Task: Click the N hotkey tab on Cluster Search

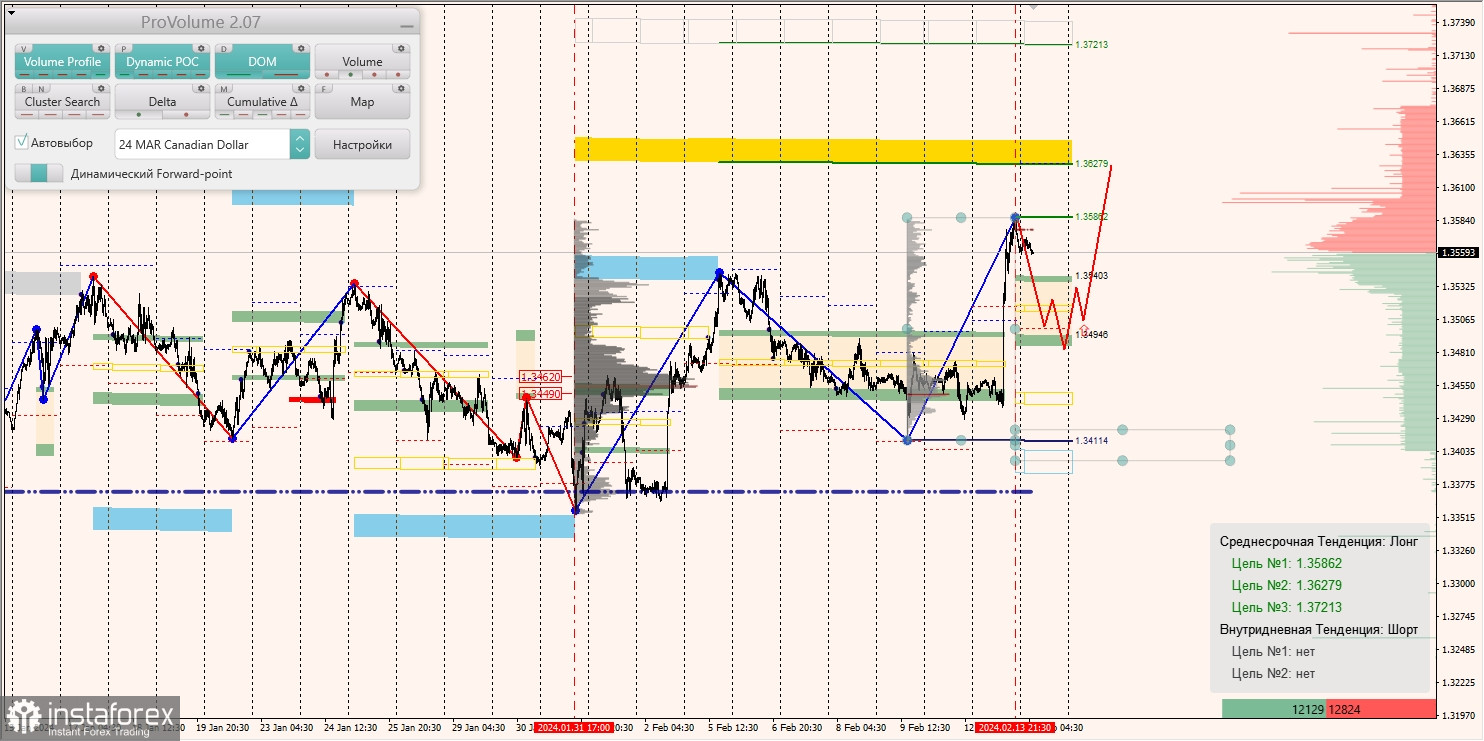Action: 40,88
